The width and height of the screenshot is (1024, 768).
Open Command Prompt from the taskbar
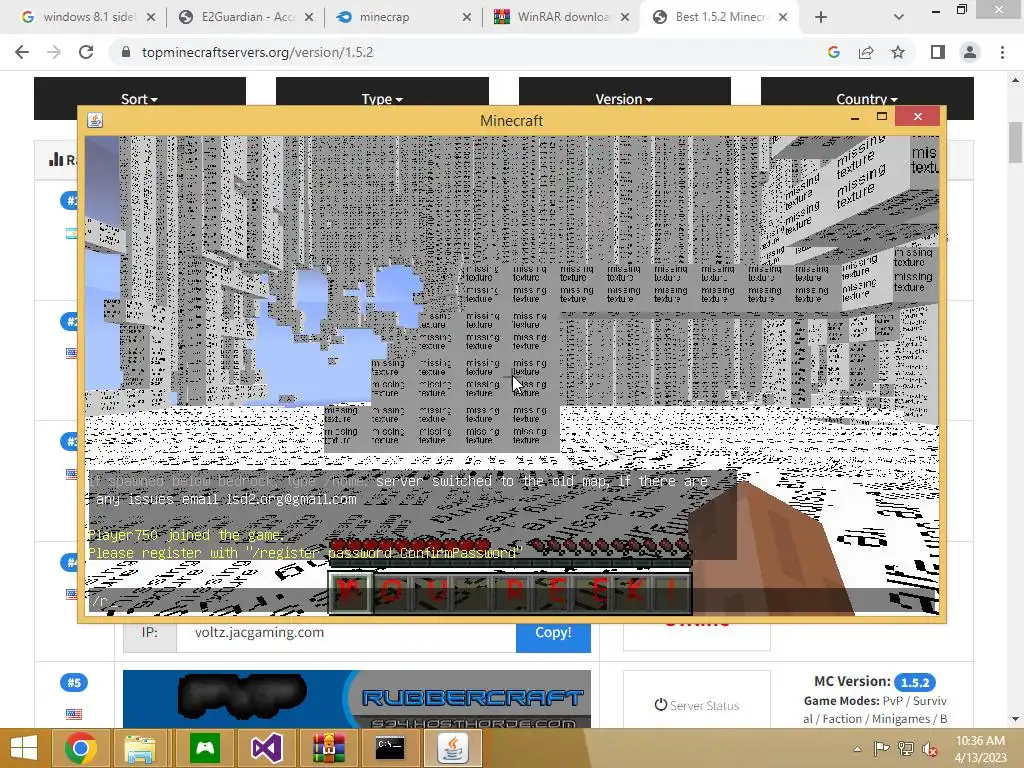click(x=390, y=748)
